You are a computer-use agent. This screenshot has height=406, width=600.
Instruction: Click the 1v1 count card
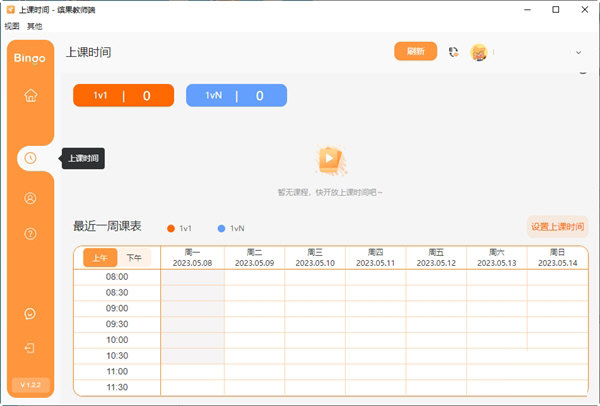[x=124, y=95]
